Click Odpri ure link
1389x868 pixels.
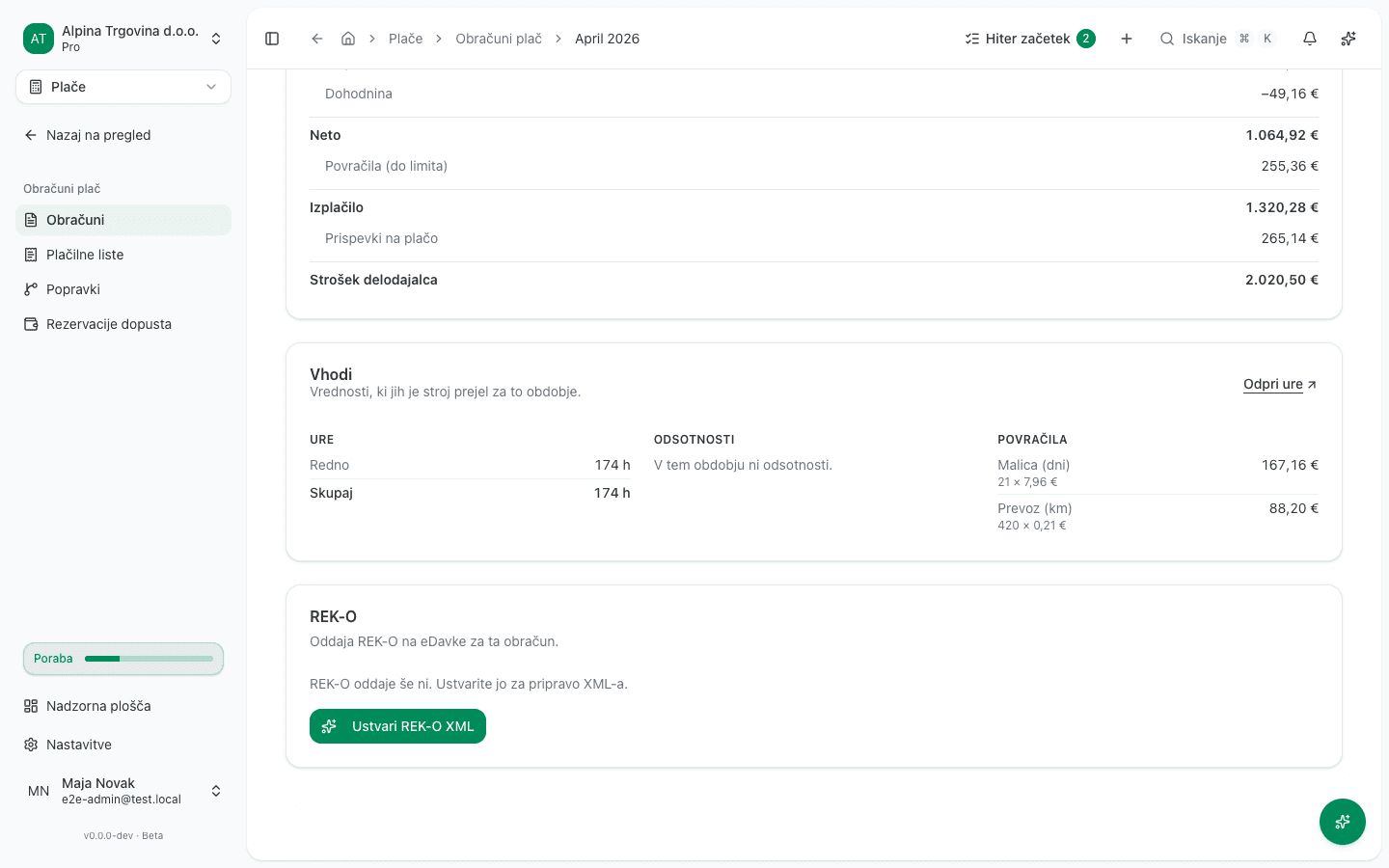[x=1280, y=384]
